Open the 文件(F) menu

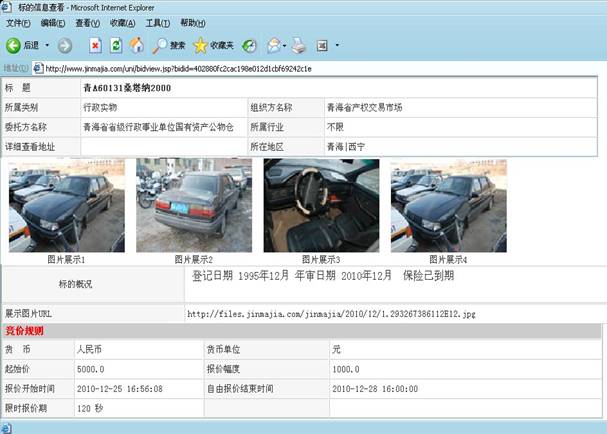tap(19, 22)
